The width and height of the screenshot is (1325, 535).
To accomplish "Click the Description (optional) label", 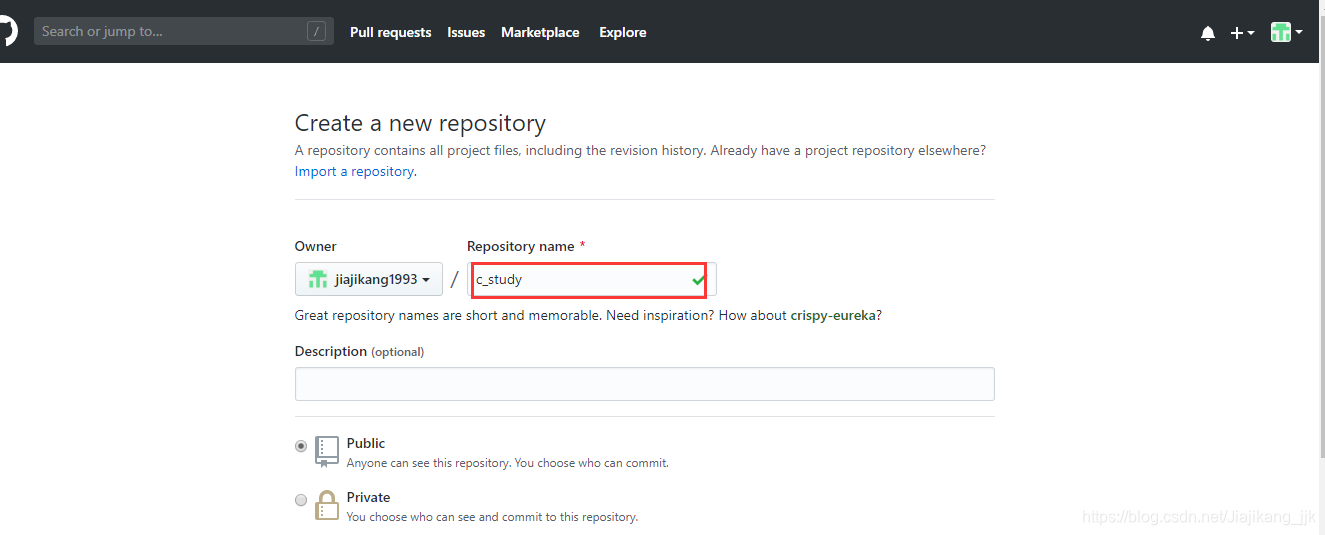I will [360, 351].
